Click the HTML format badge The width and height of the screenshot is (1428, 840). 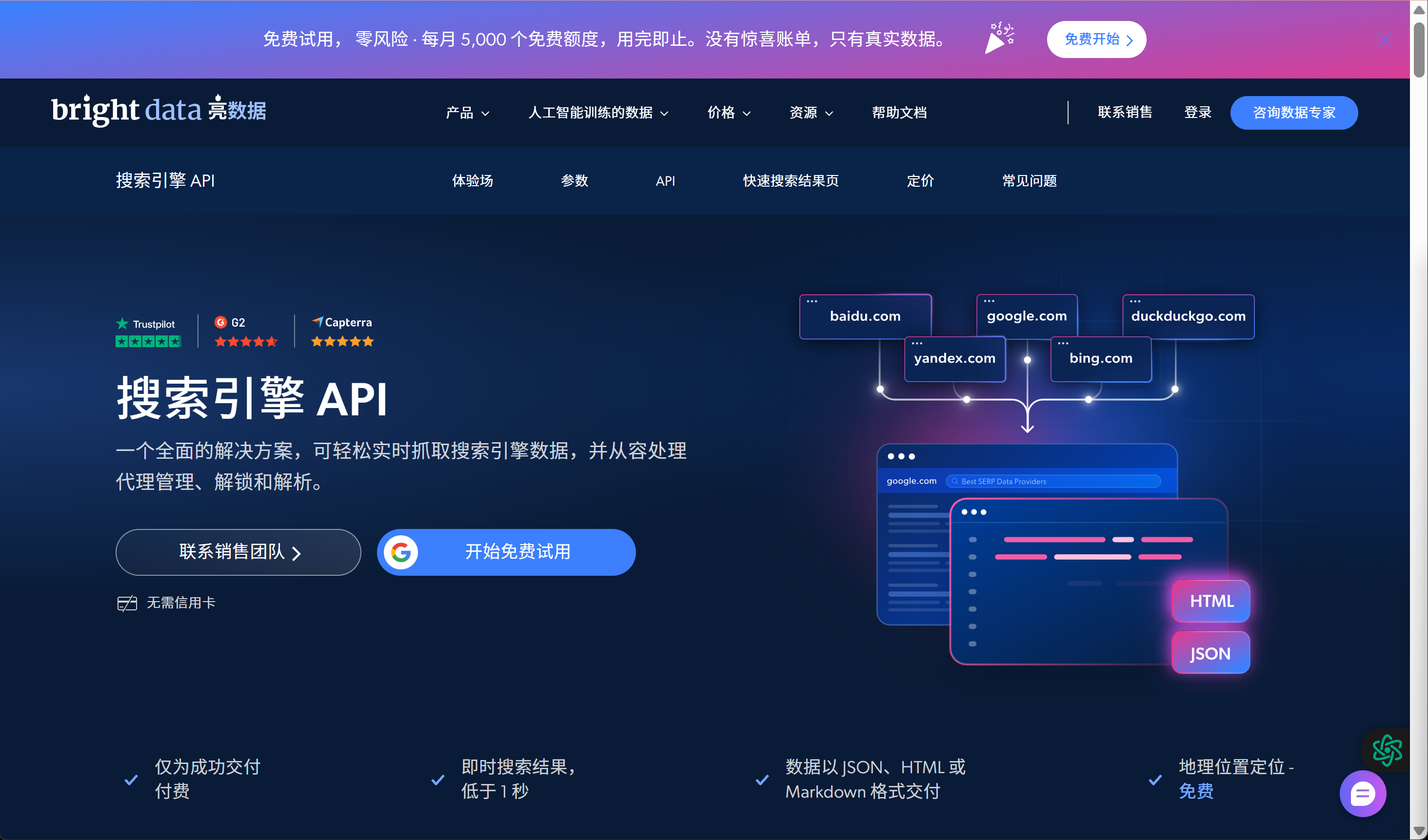pyautogui.click(x=1211, y=601)
